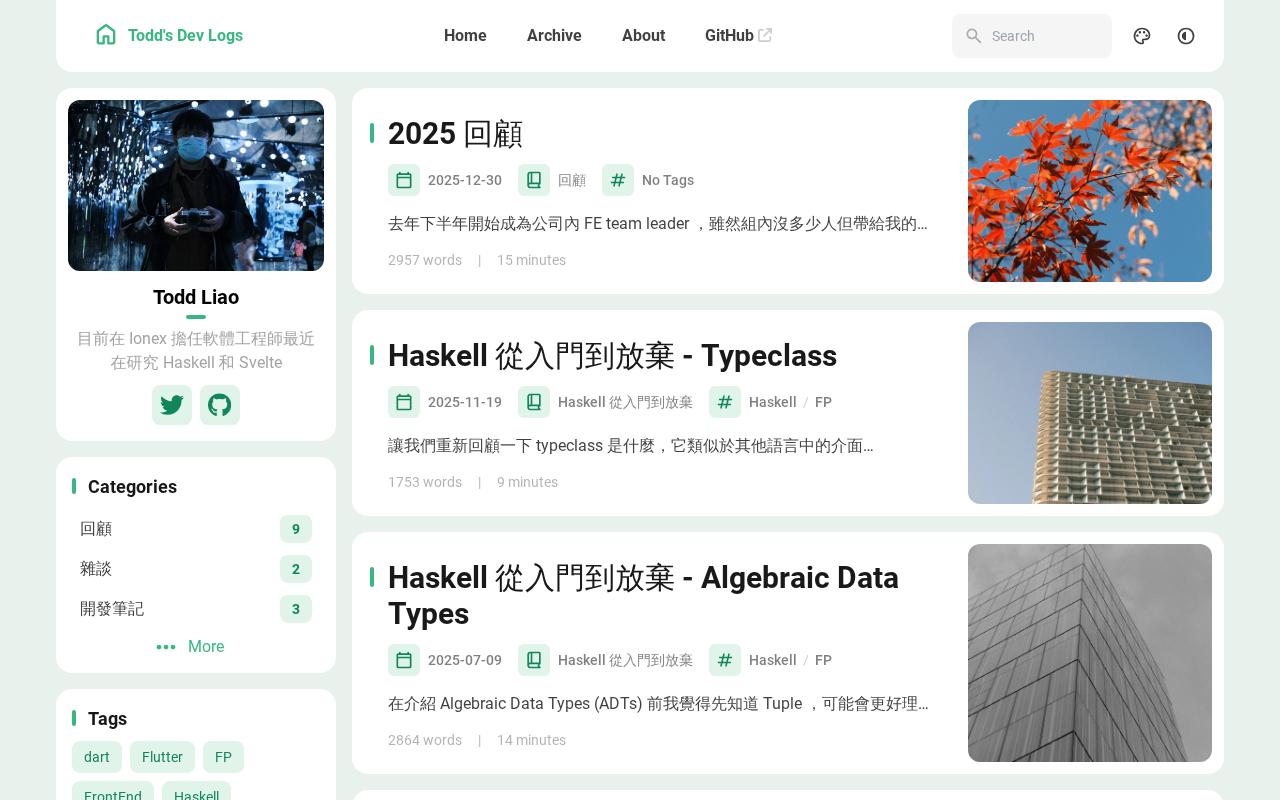Click the 2864 words text
Image resolution: width=1280 pixels, height=800 pixels.
point(425,740)
